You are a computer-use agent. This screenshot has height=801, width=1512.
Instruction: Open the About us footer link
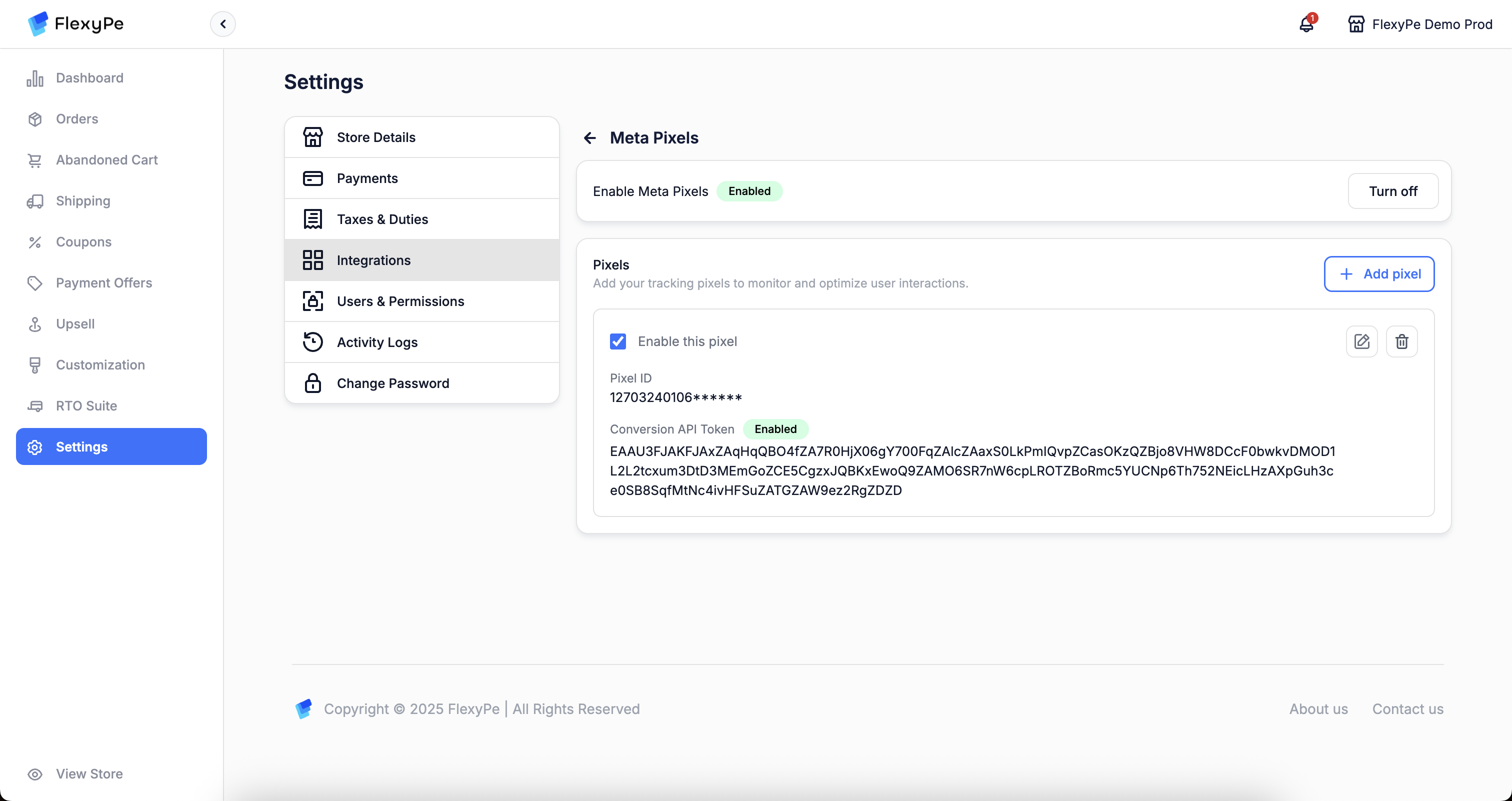1317,709
